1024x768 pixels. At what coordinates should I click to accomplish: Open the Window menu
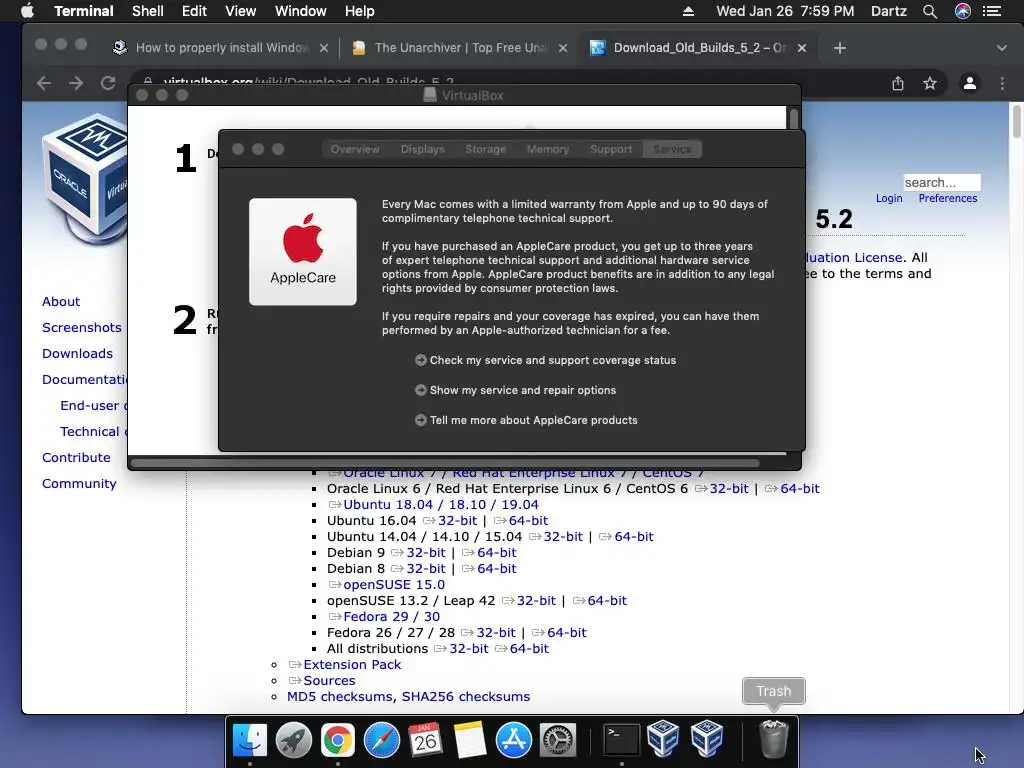pos(300,11)
